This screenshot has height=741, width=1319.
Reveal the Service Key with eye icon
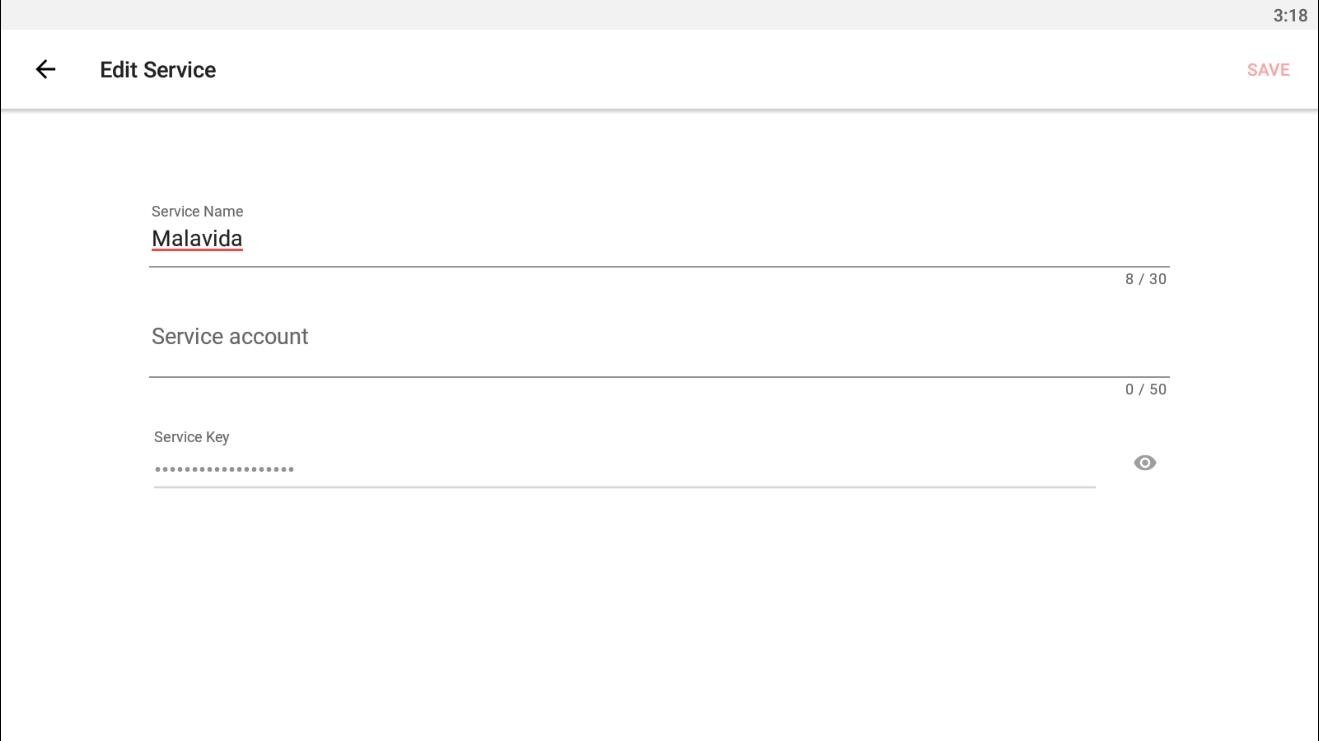[x=1145, y=463]
